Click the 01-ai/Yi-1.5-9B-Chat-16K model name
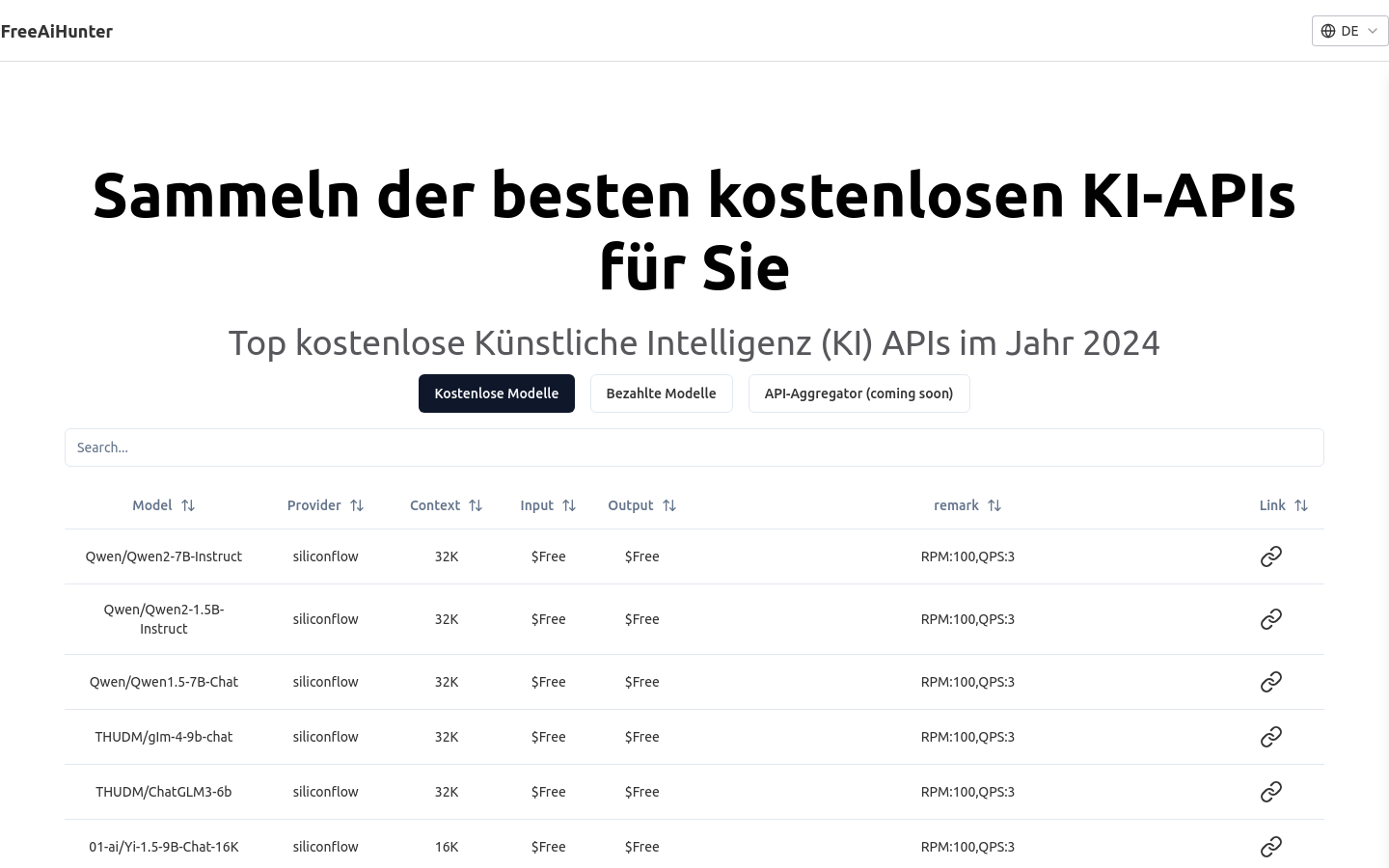The width and height of the screenshot is (1389, 868). click(x=164, y=847)
